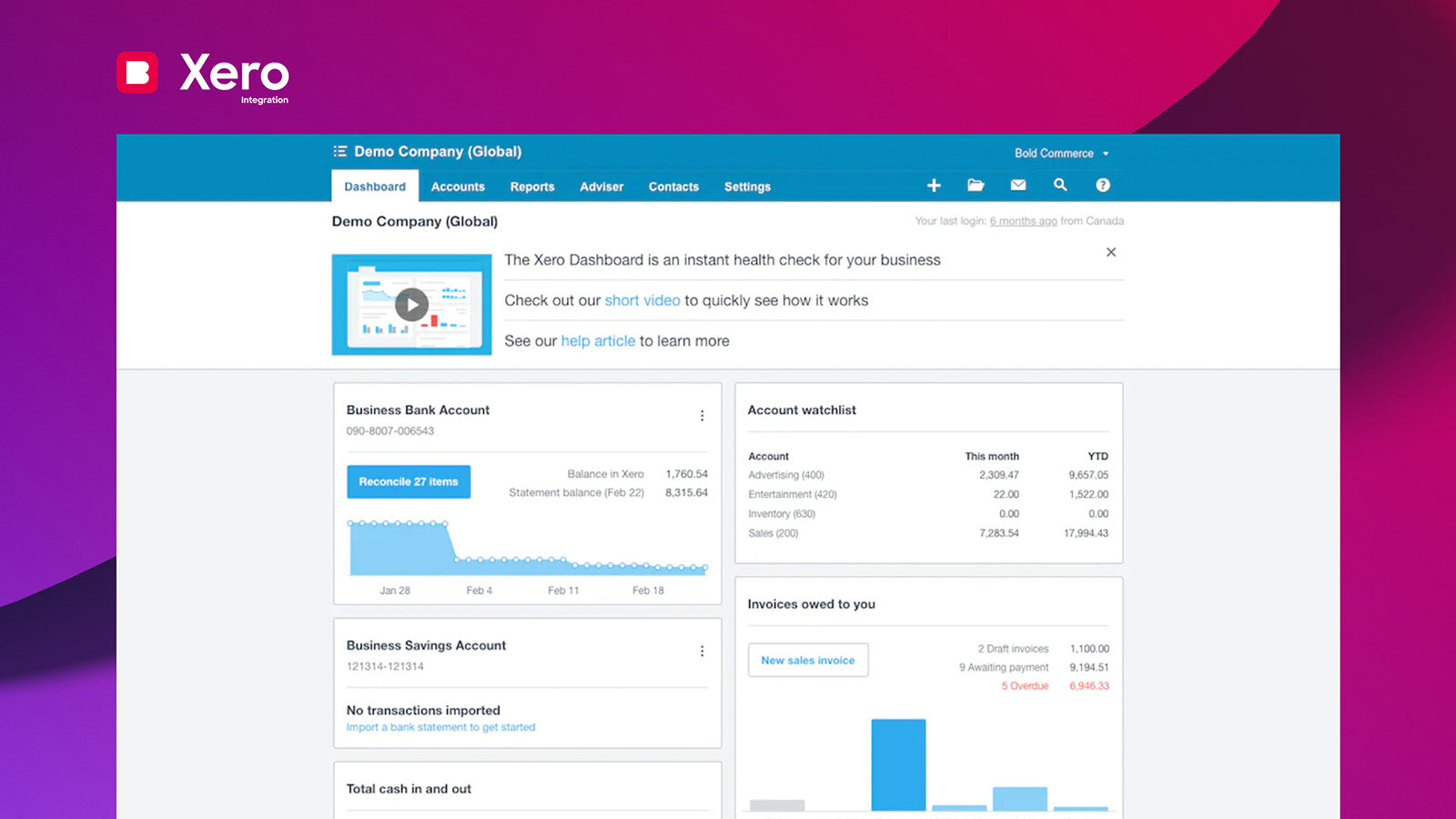
Task: Open the organization list icon beside Demo Company
Action: tap(340, 151)
